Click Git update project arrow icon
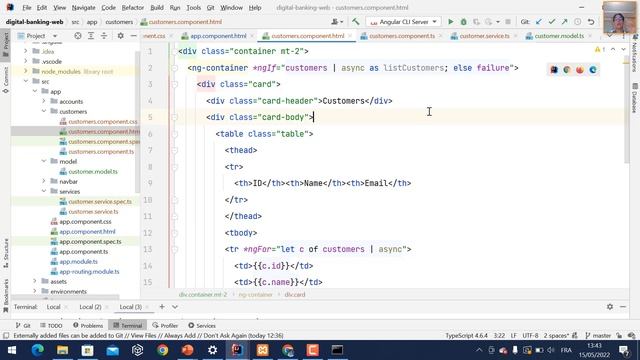The width and height of the screenshot is (640, 360). [x=539, y=22]
